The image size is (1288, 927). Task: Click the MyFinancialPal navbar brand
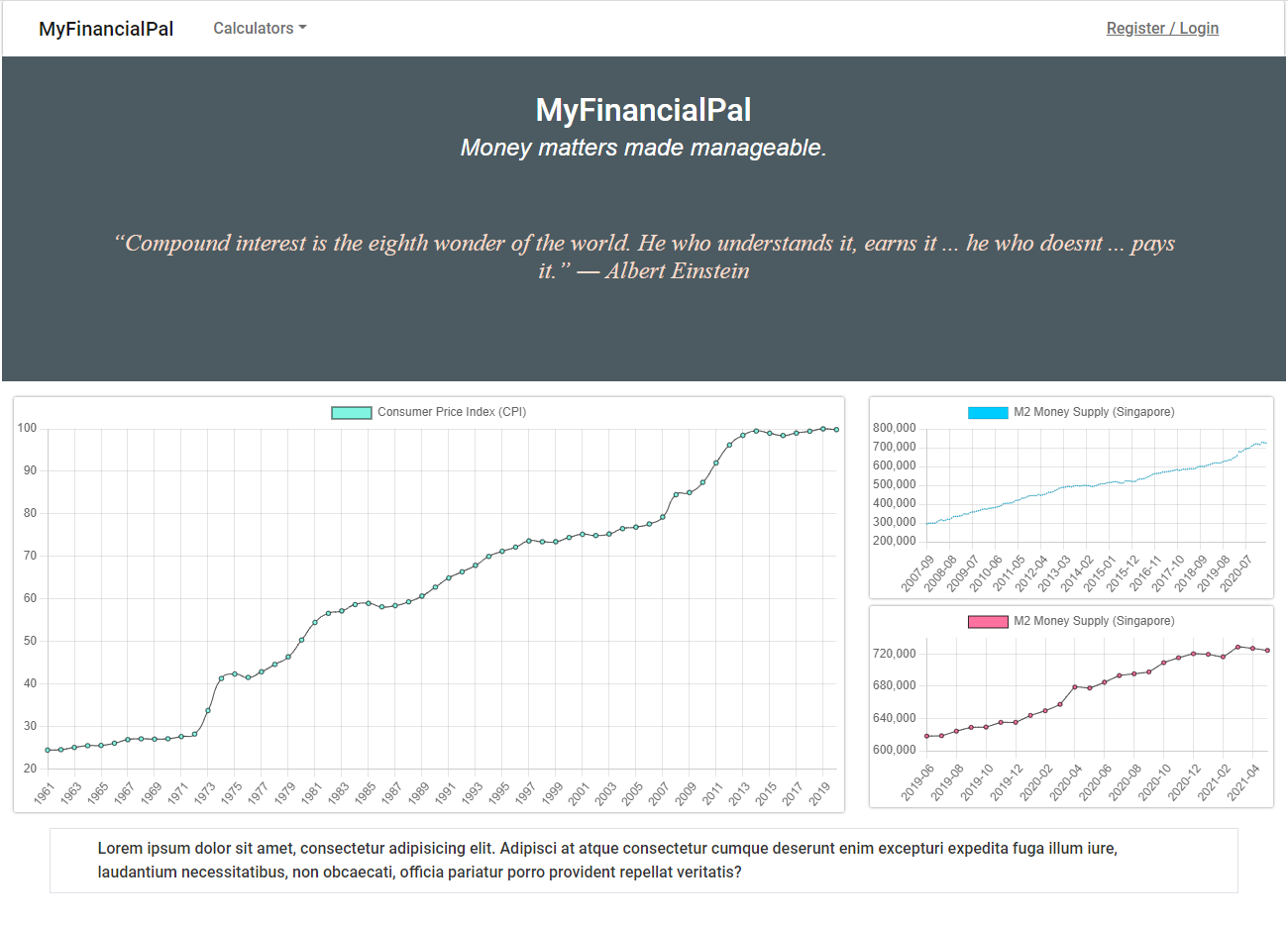coord(106,29)
